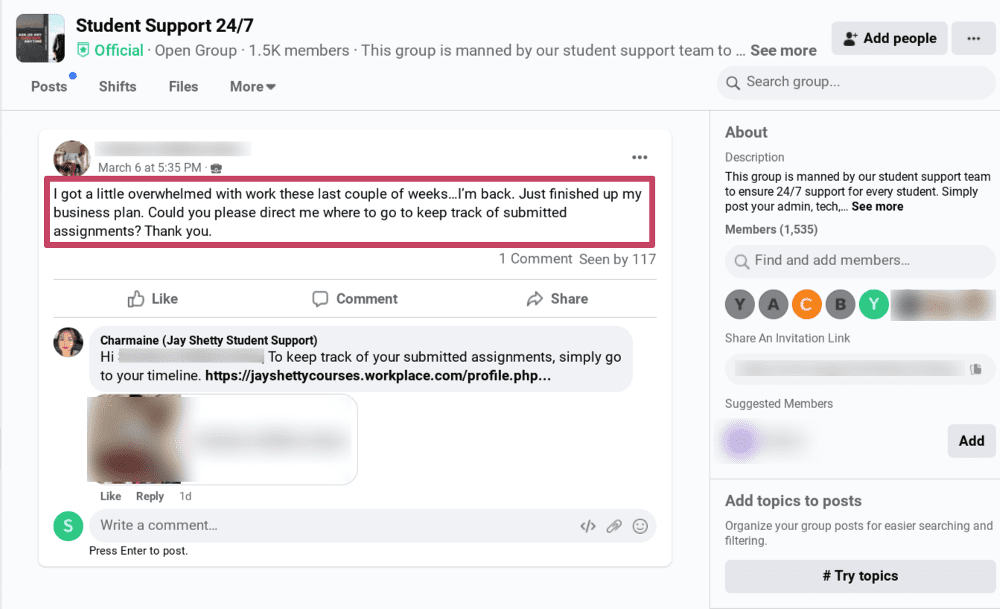Click the March 6 at 5:35 PM timestamp
This screenshot has height=609, width=1000.
pyautogui.click(x=150, y=168)
